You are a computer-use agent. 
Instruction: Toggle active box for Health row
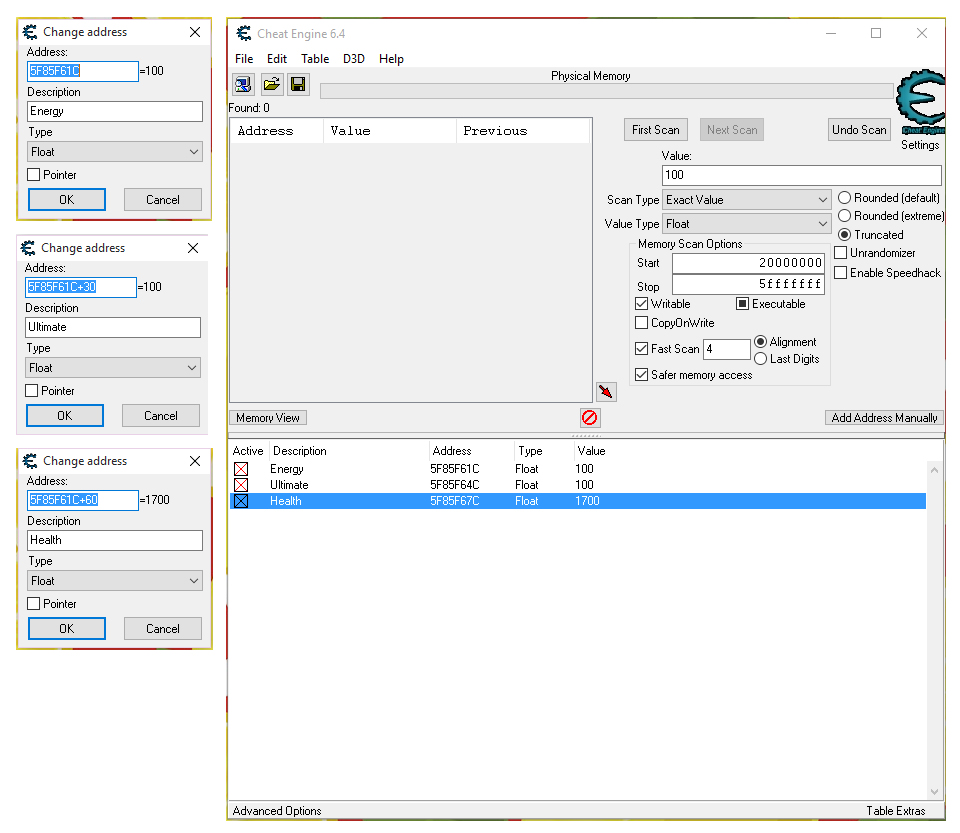pos(241,501)
